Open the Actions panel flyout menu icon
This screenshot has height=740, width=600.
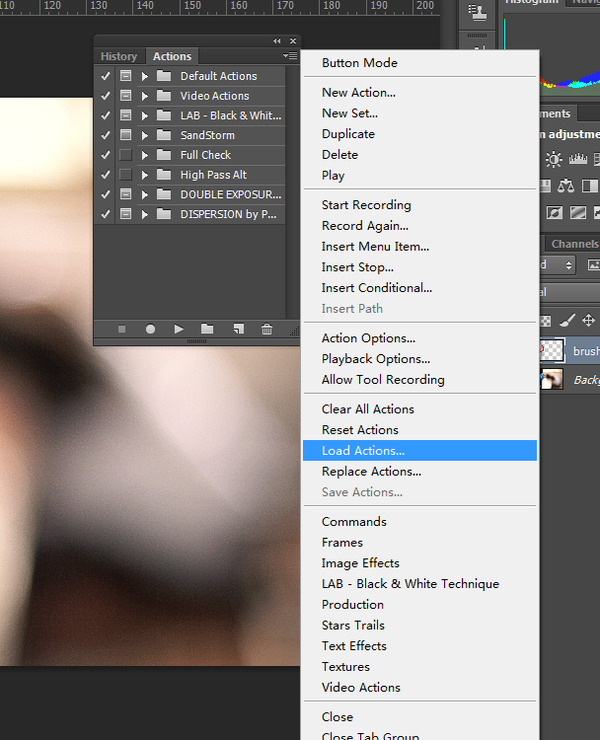tap(290, 56)
